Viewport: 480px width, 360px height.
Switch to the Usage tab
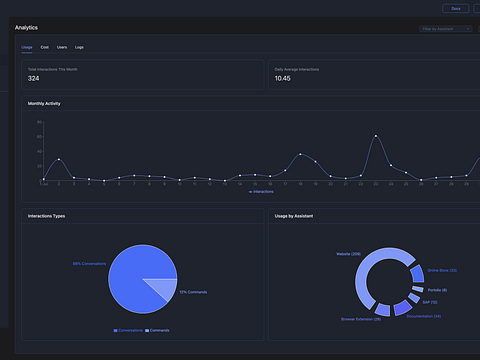pos(27,47)
